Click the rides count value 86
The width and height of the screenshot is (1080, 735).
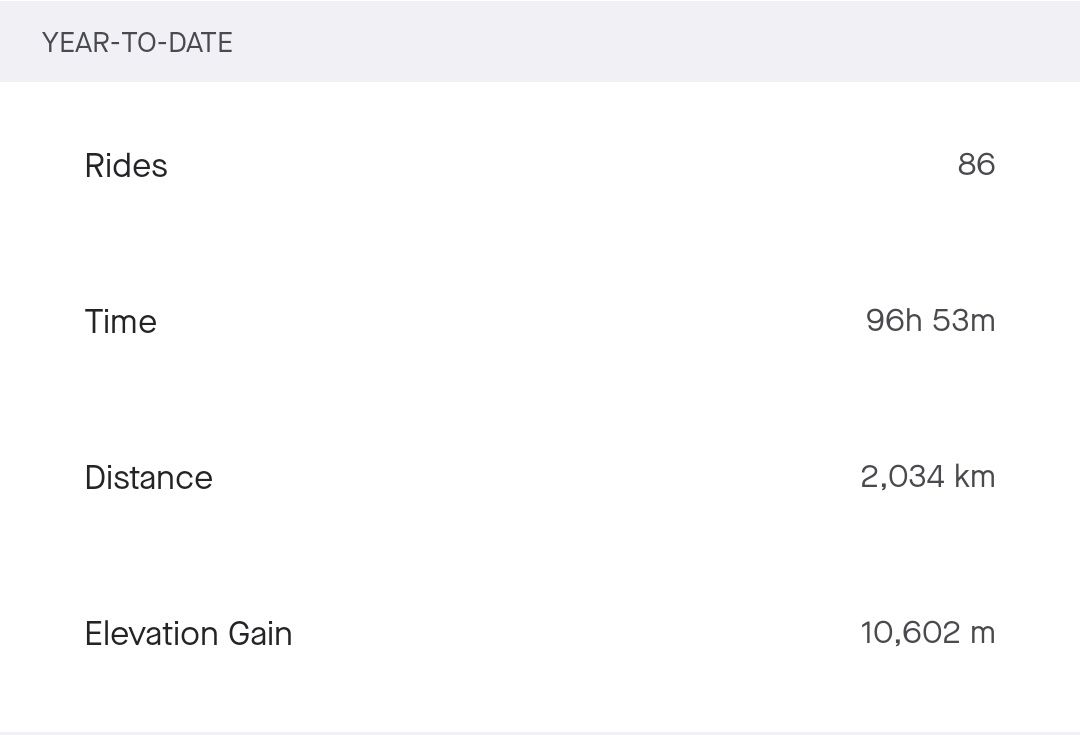pos(976,164)
